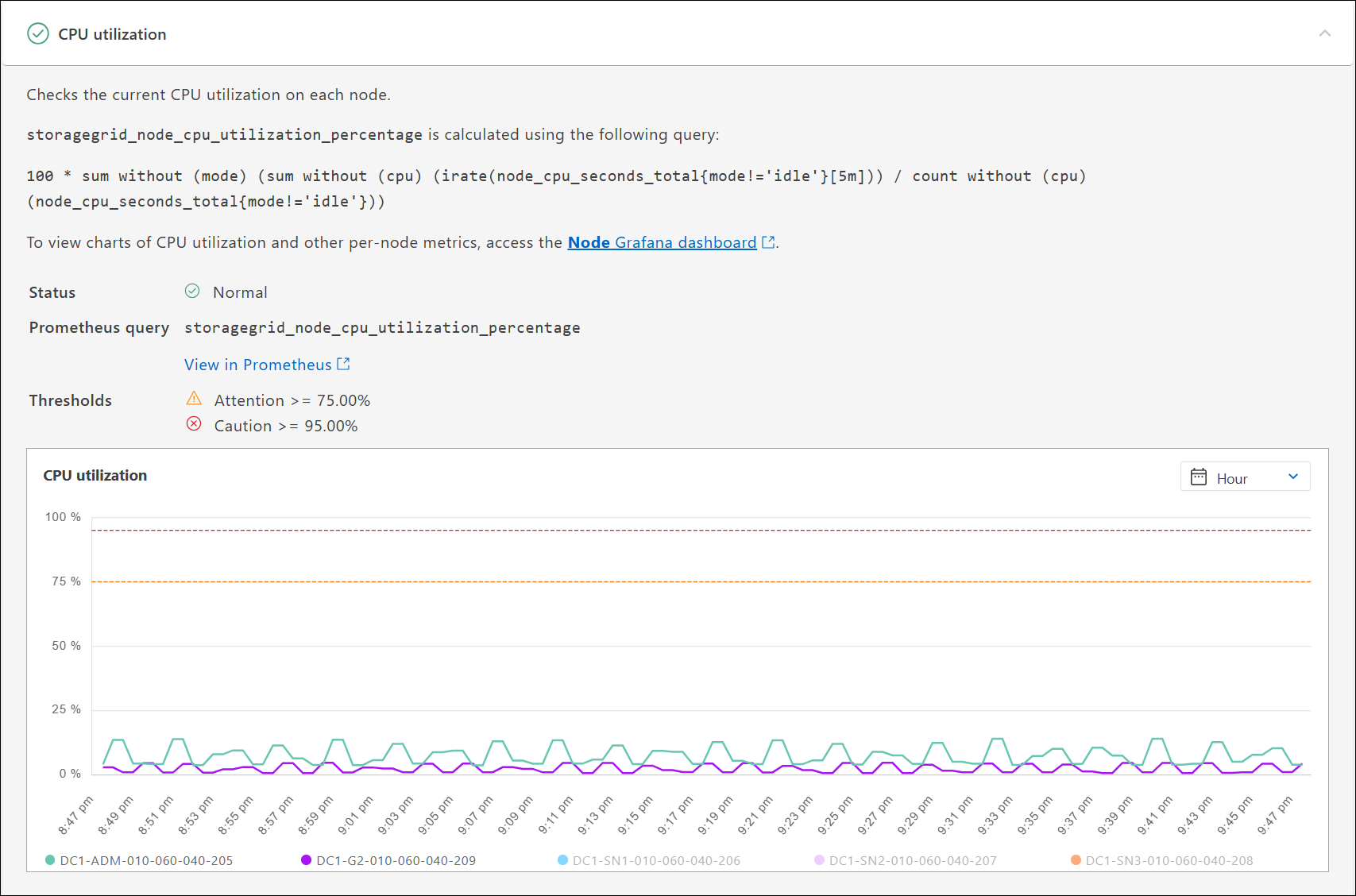Click the CPU utilization panel header title
The width and height of the screenshot is (1356, 896).
tap(112, 34)
